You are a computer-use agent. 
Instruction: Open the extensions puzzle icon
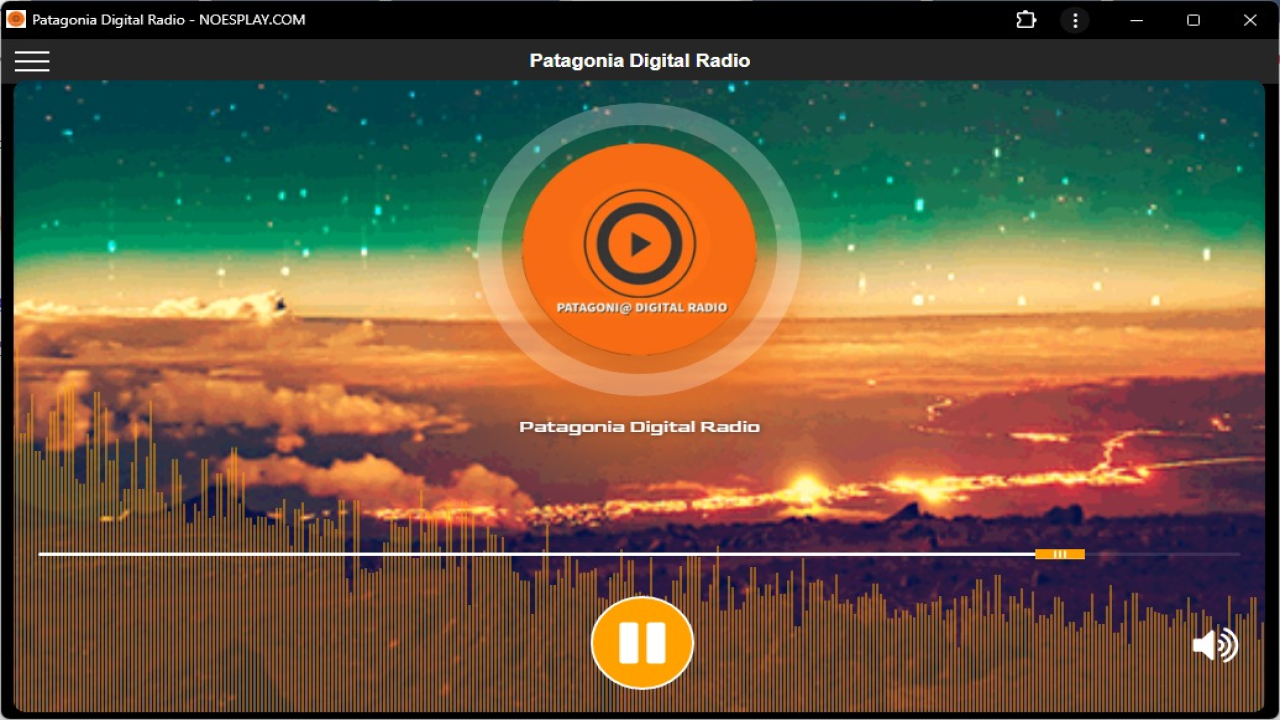coord(1026,20)
